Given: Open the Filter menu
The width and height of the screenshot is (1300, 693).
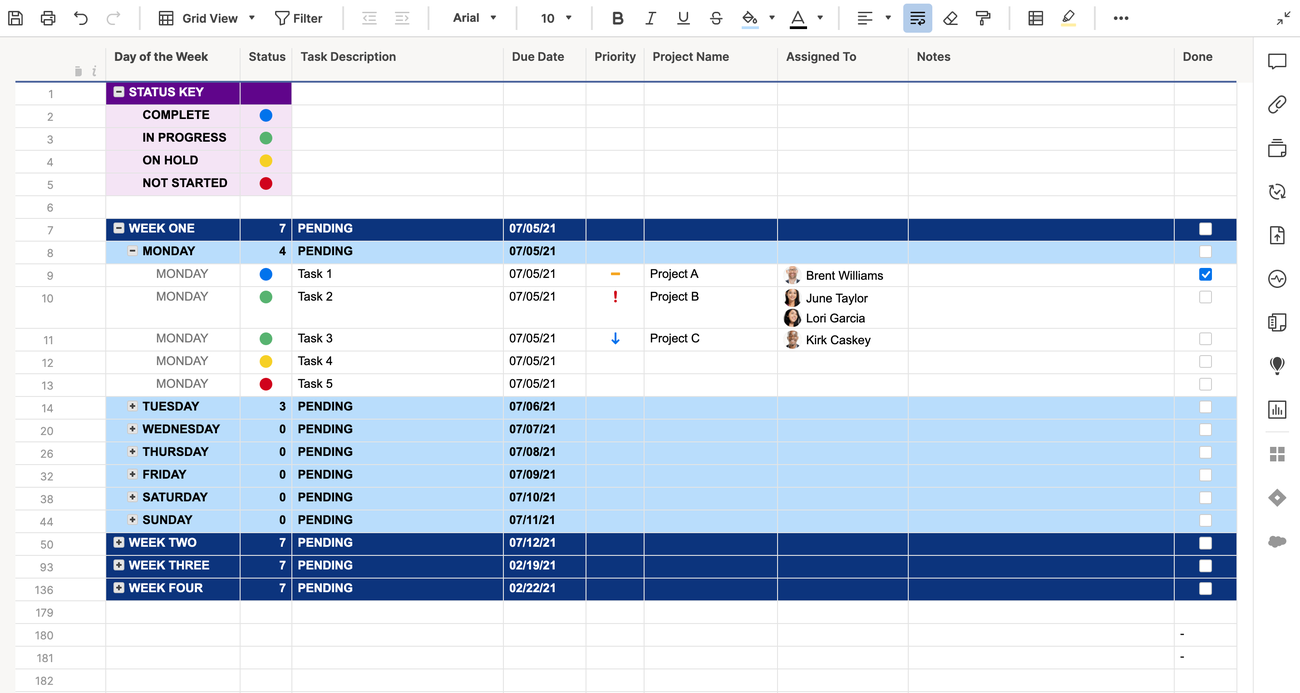Looking at the screenshot, I should pos(298,17).
